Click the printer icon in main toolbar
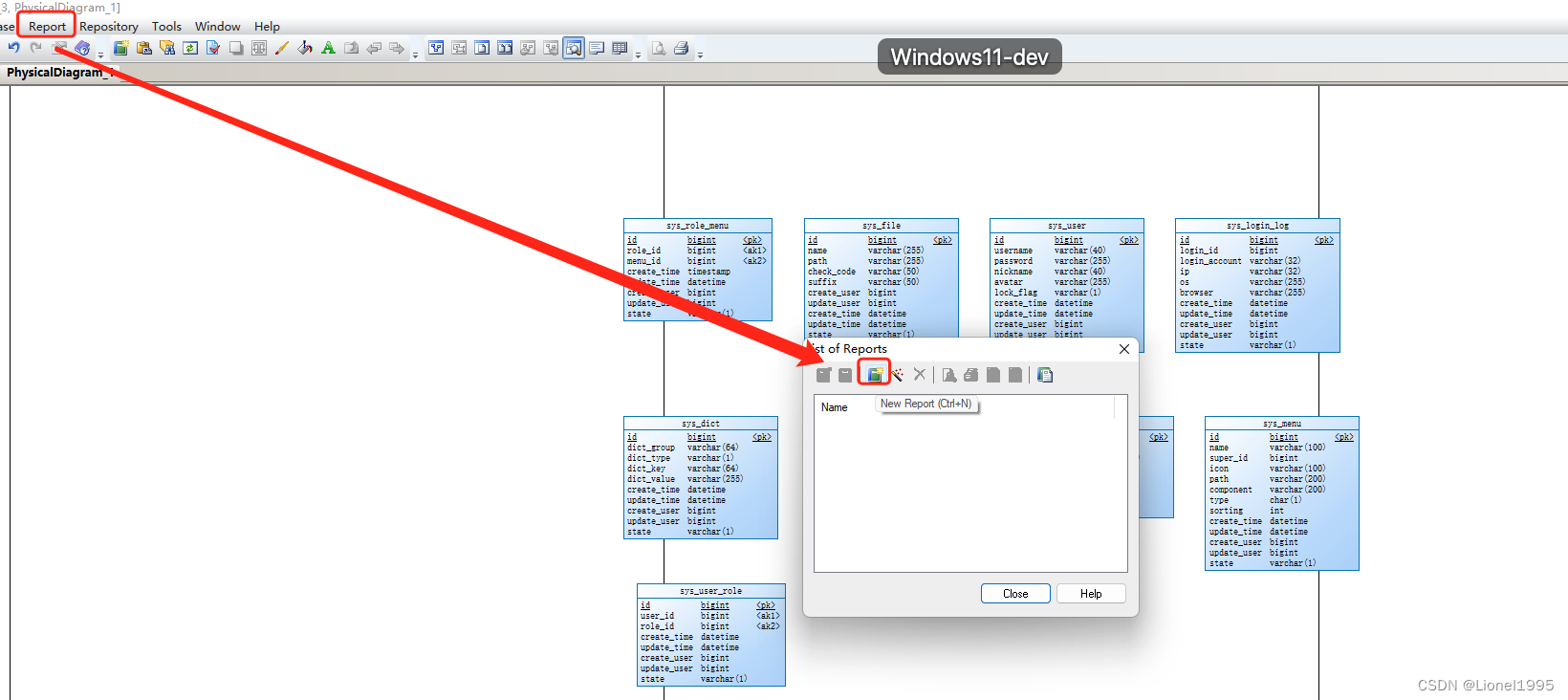This screenshot has height=700, width=1568. point(682,48)
